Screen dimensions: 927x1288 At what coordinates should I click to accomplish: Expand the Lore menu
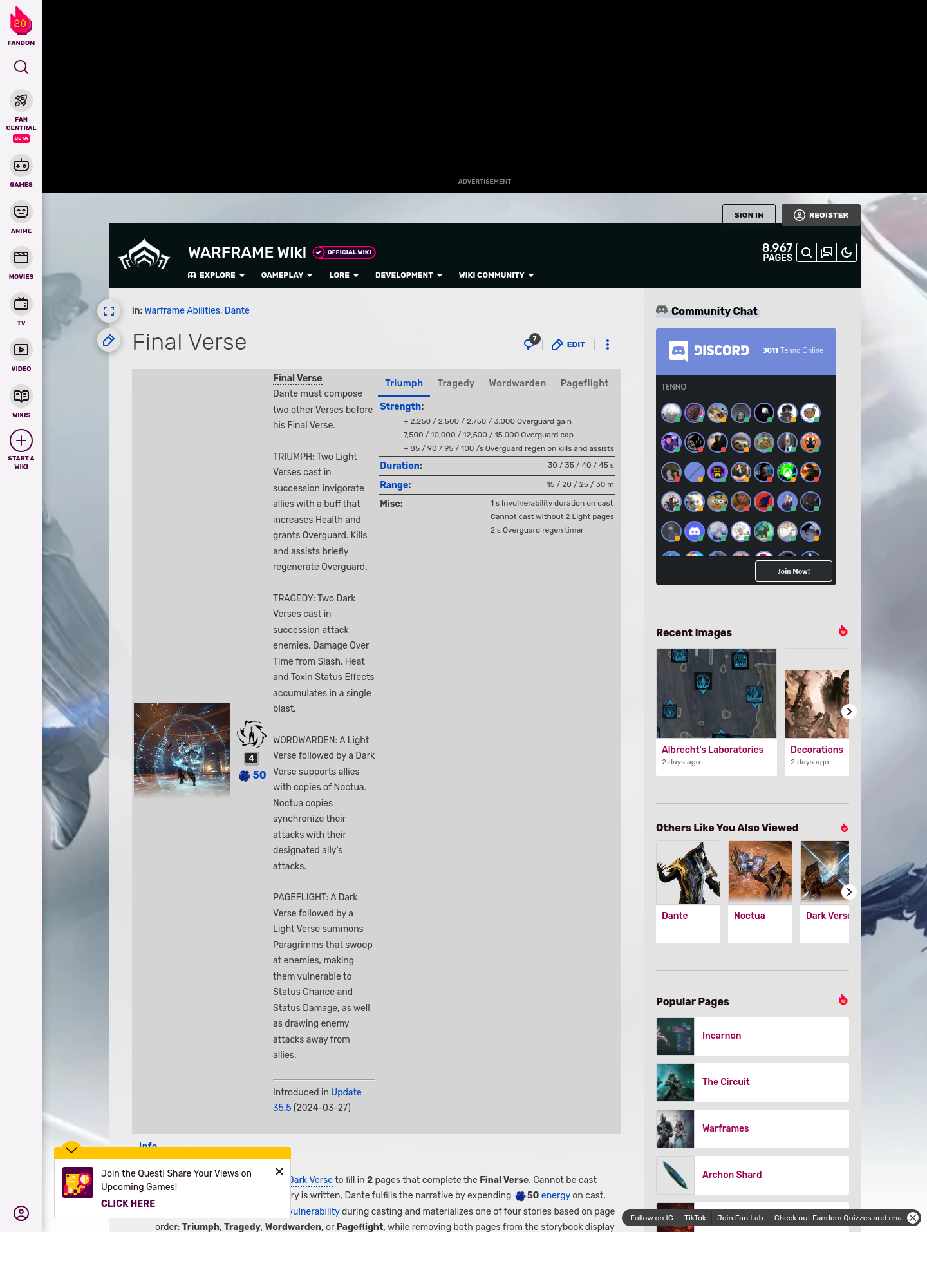(344, 275)
